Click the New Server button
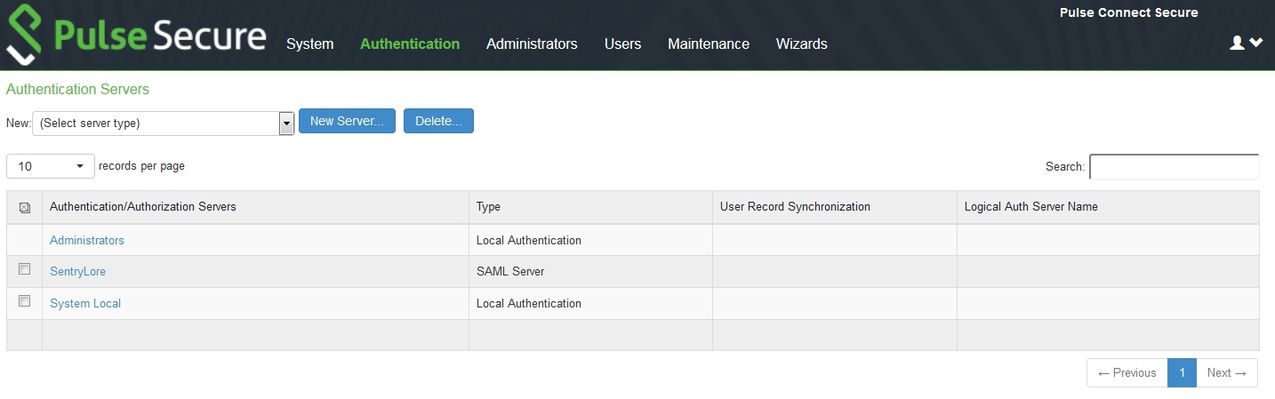The width and height of the screenshot is (1275, 399). pyautogui.click(x=347, y=121)
